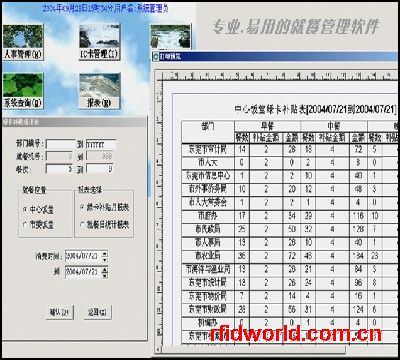The image size is (400, 360).
Task: Click the first 部门编号 input field
Action: 61,144
